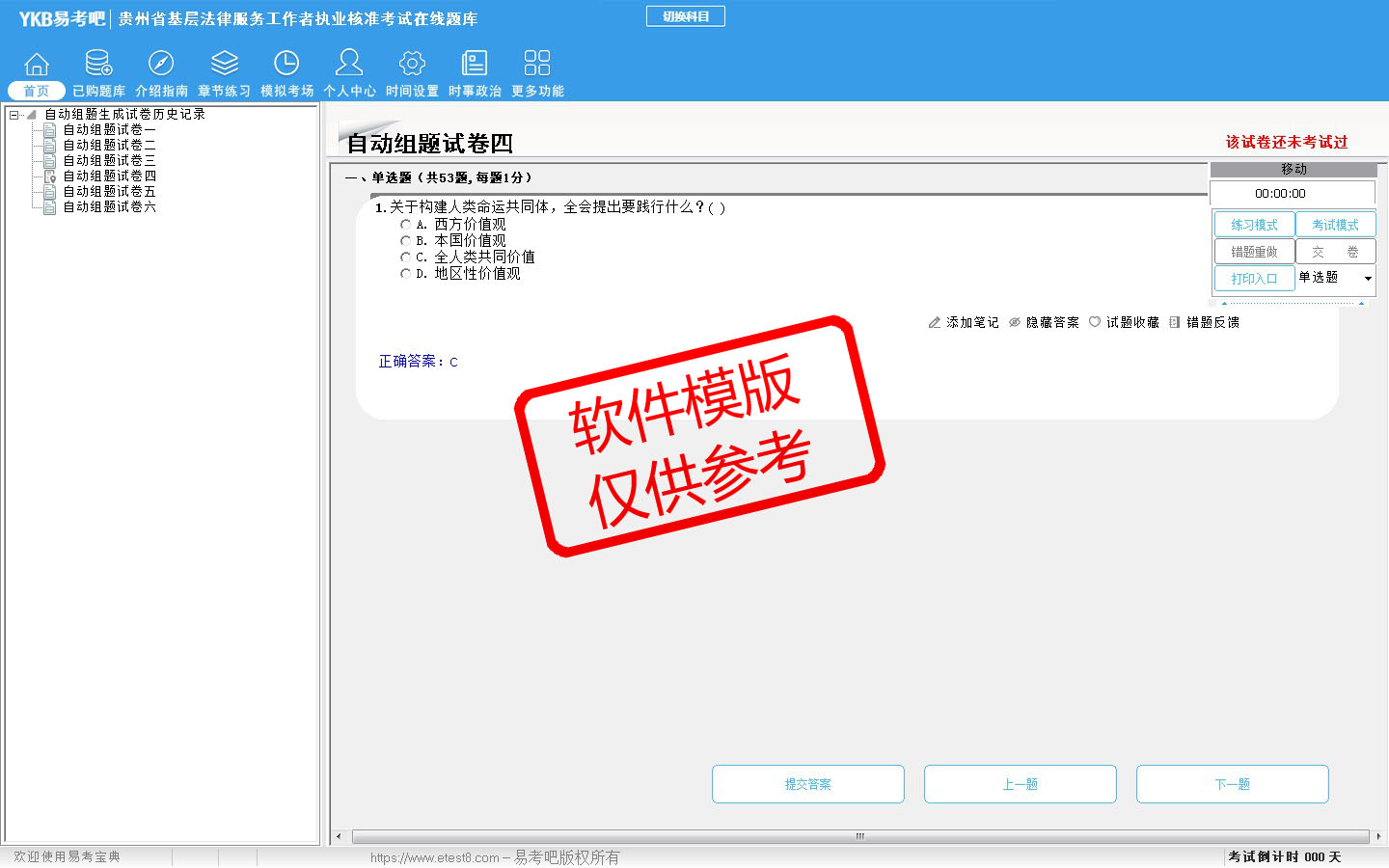The width and height of the screenshot is (1389, 868).
Task: Collapse the 自动组题生成试卷历史记录 tree node
Action: [x=14, y=115]
